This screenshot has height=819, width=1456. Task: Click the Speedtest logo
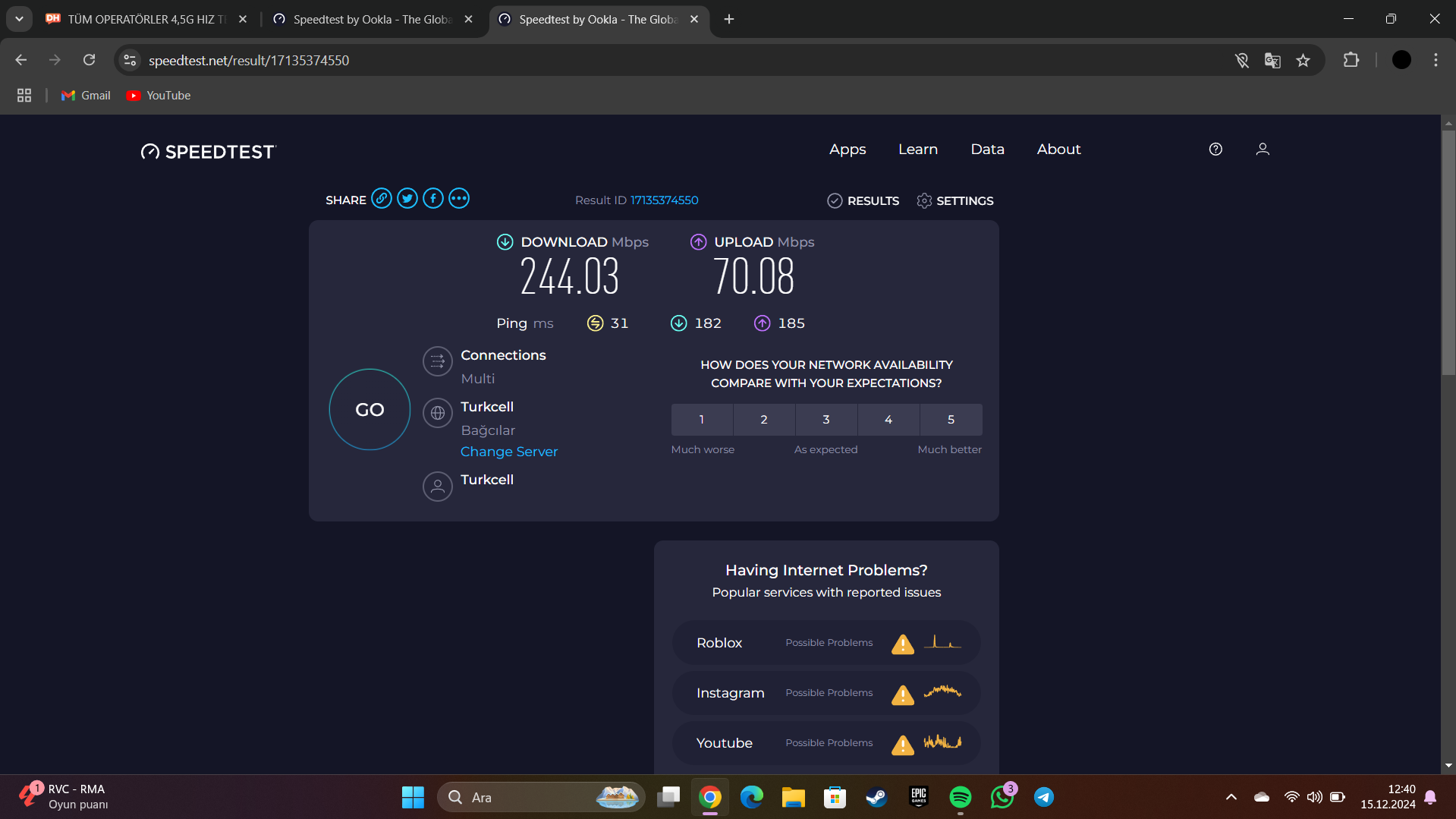[209, 152]
